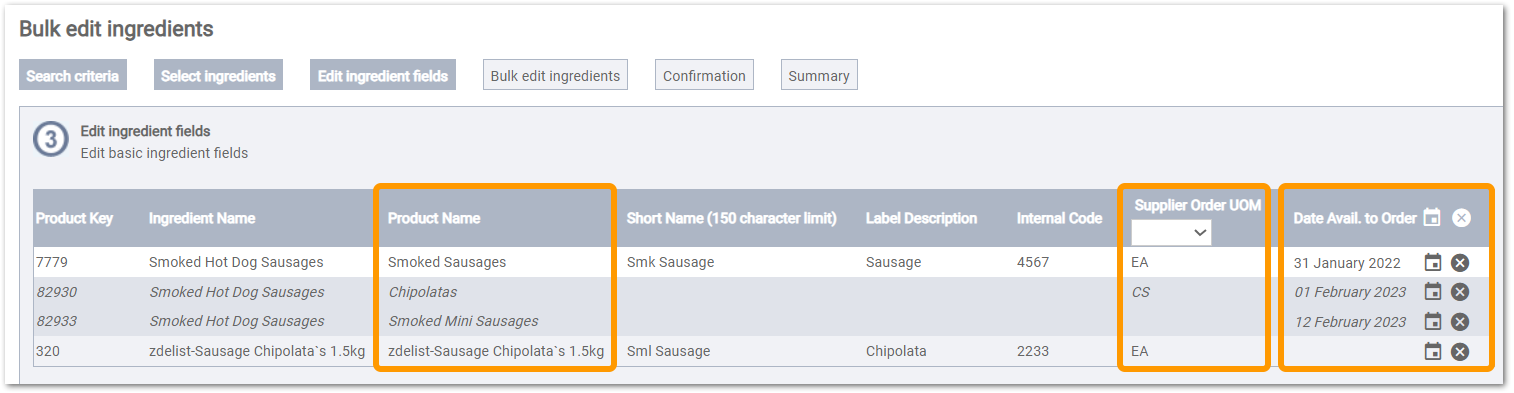The image size is (1514, 393).
Task: Click the Bulk edit ingredients step button
Action: pyautogui.click(x=555, y=76)
